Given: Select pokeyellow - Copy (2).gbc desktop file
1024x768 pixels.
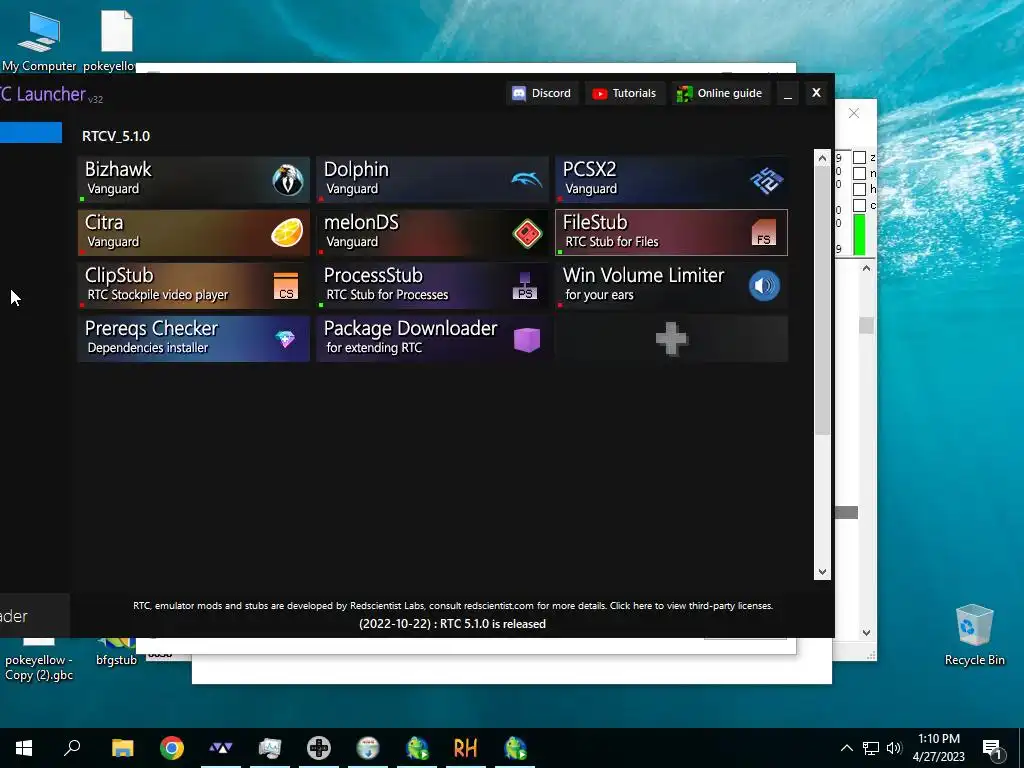Looking at the screenshot, I should (x=39, y=661).
